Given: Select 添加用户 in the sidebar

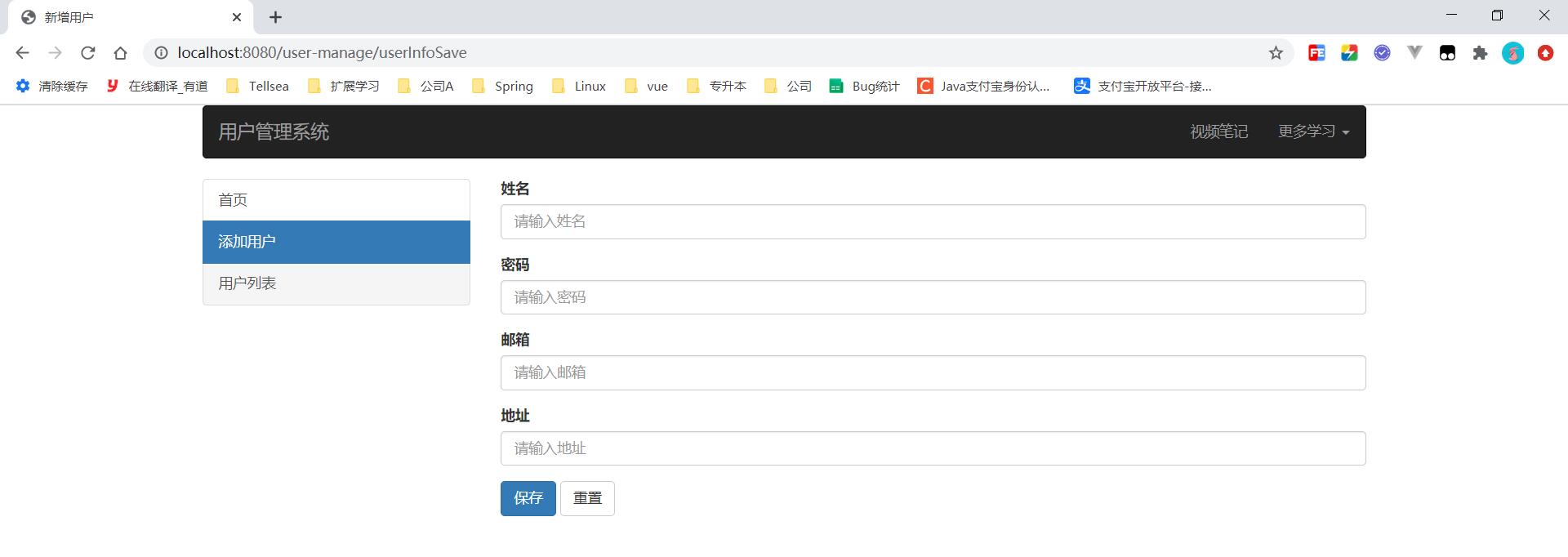Looking at the screenshot, I should point(336,242).
